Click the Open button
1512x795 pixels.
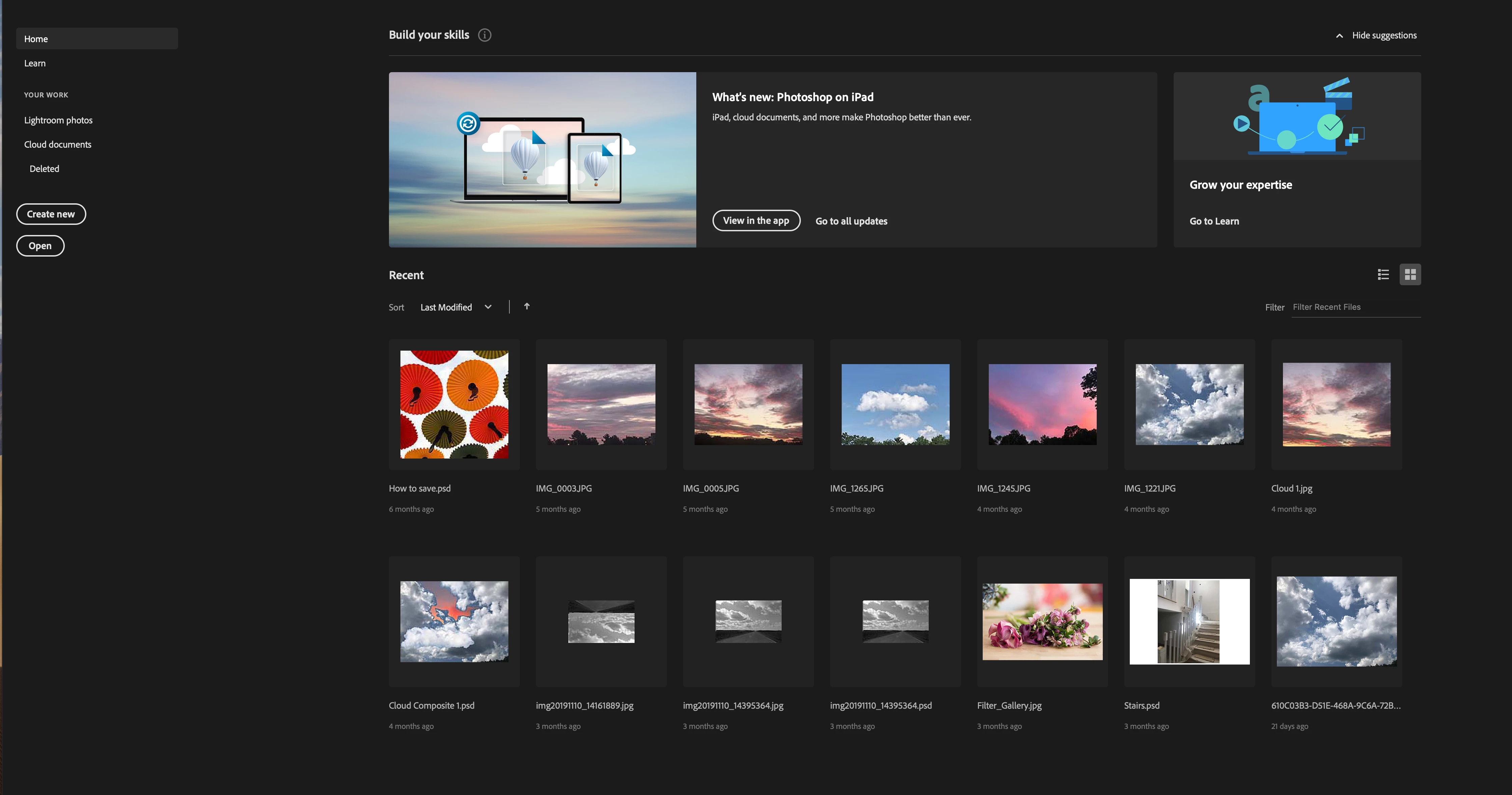[x=40, y=246]
